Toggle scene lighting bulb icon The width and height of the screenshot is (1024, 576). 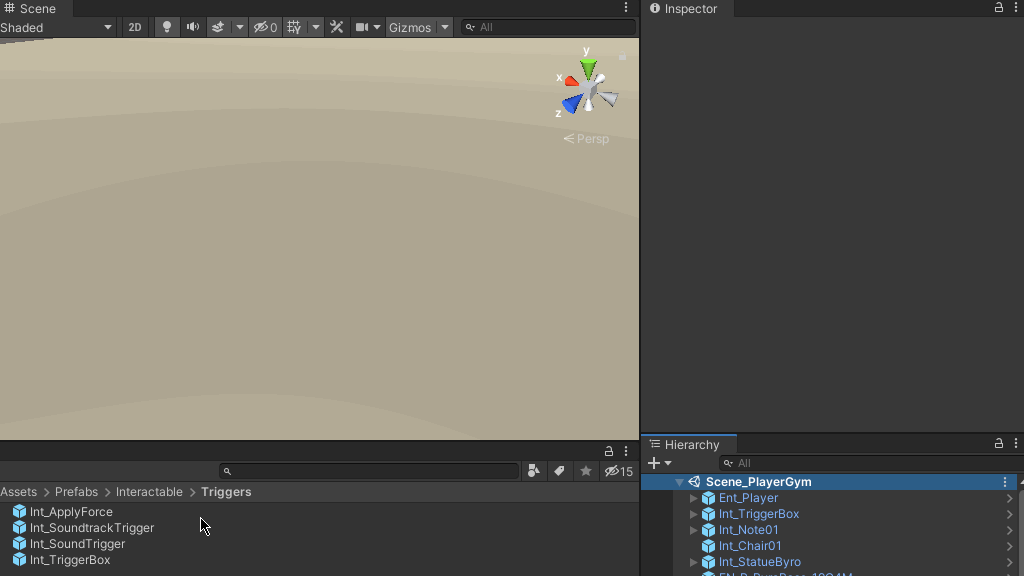167,27
